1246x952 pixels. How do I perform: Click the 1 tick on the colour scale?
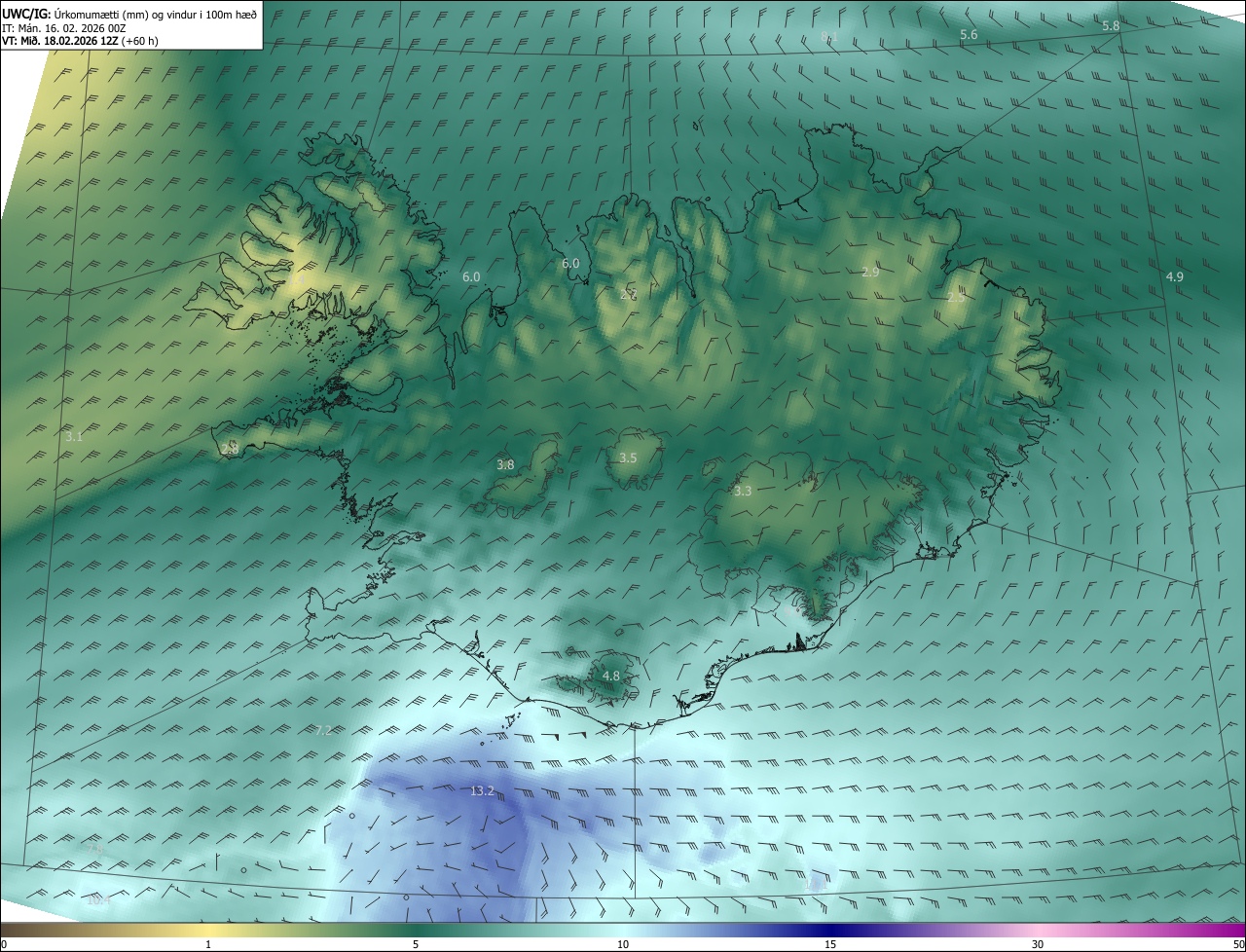coord(208,945)
